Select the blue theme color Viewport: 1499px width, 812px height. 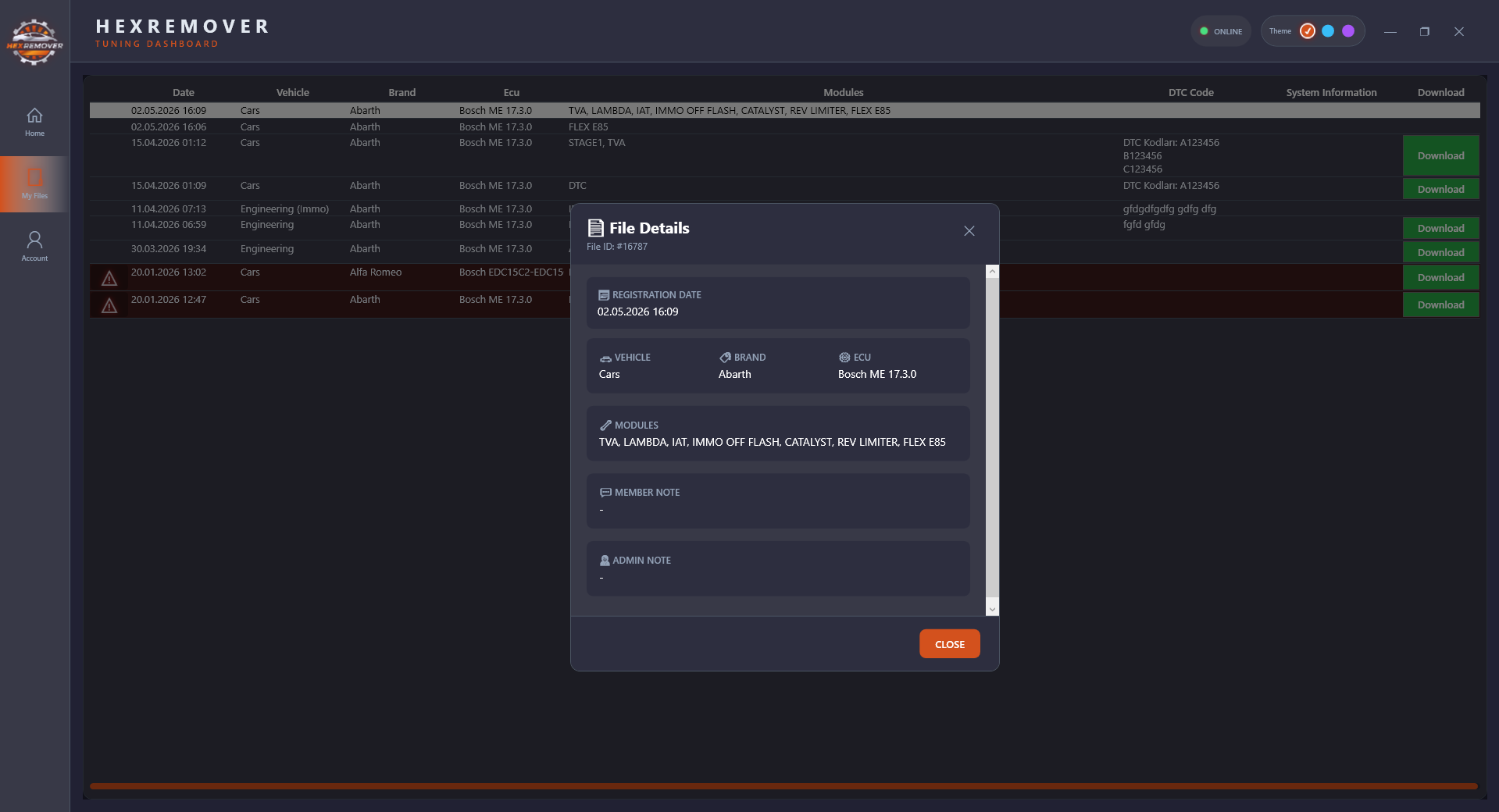click(x=1328, y=31)
